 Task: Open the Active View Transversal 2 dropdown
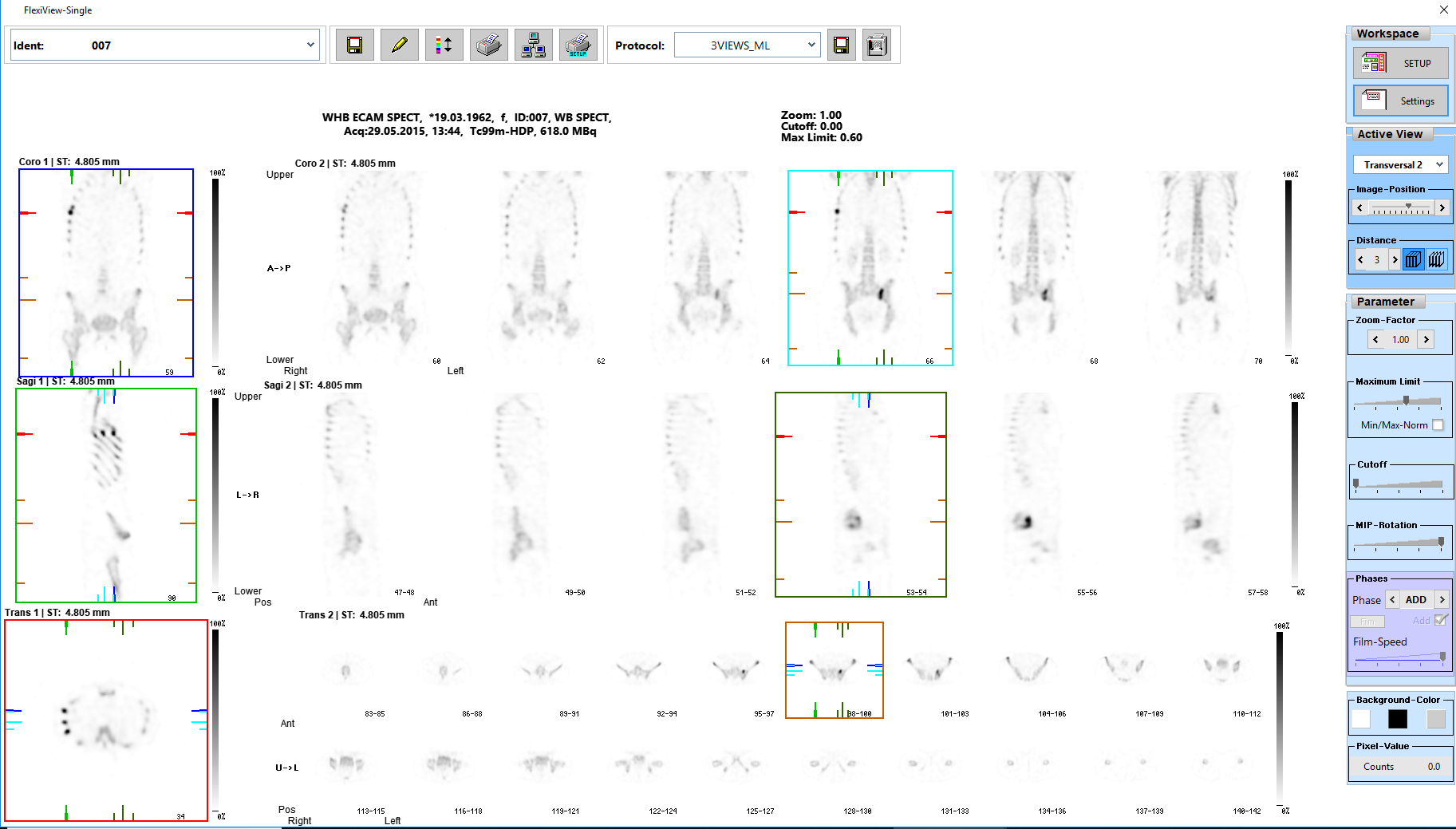pyautogui.click(x=1439, y=165)
